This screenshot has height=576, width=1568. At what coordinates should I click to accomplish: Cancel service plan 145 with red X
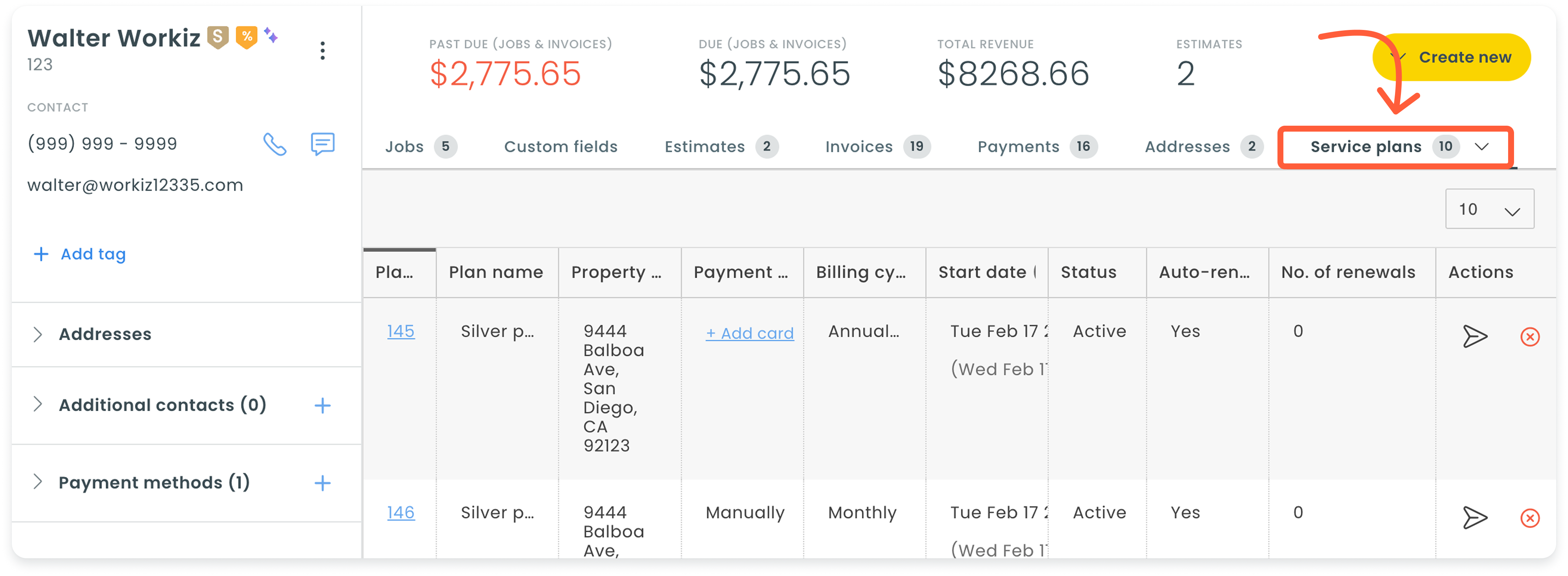[x=1530, y=337]
